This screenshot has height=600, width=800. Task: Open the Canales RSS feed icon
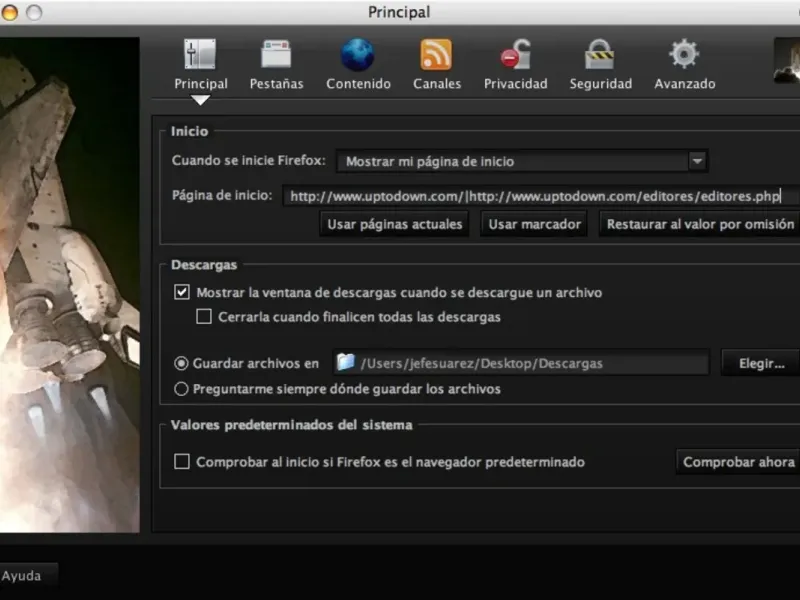click(x=436, y=54)
